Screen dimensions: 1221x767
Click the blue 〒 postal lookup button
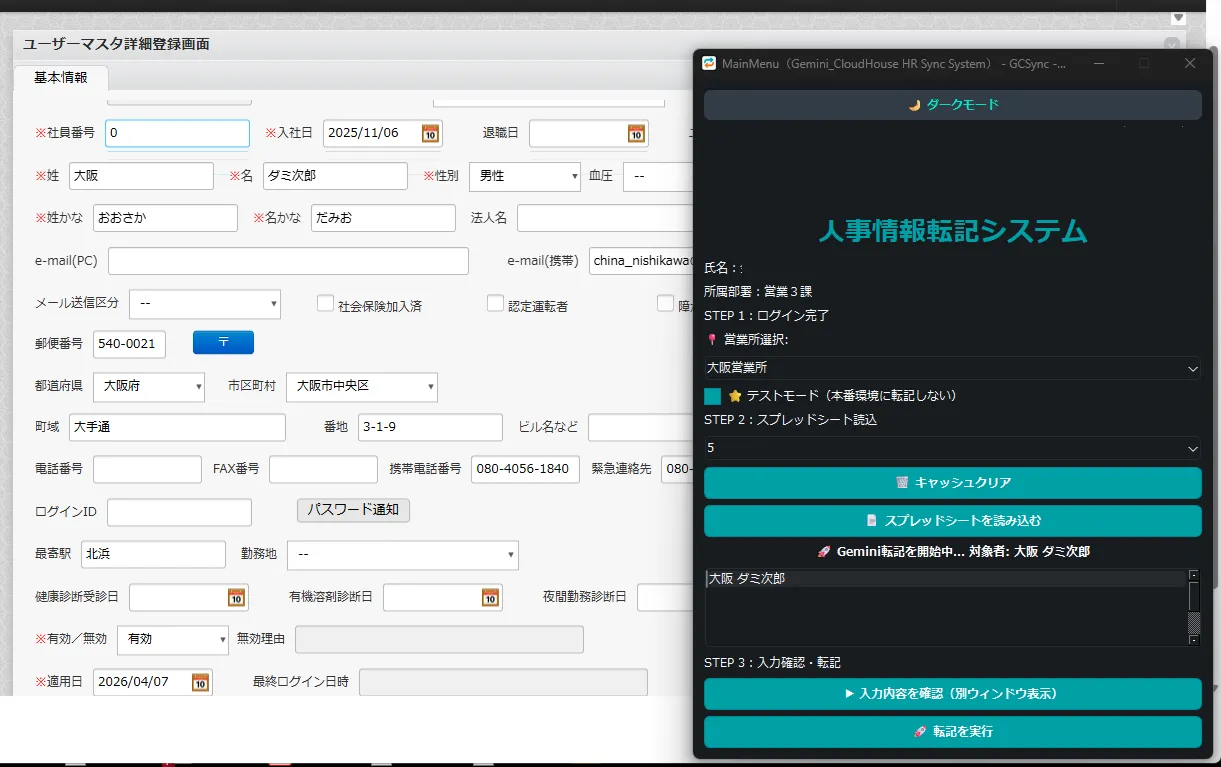[223, 342]
